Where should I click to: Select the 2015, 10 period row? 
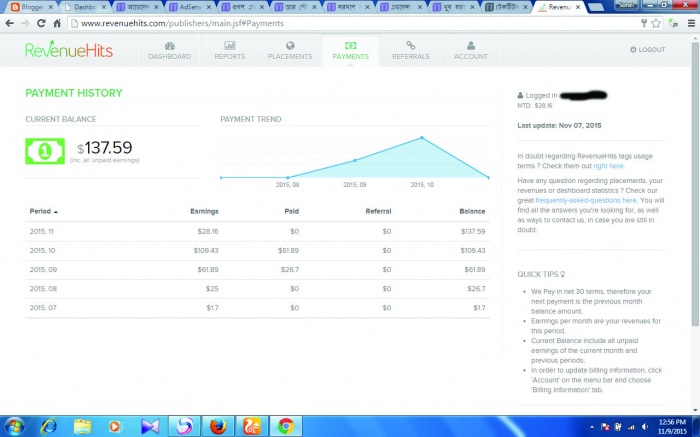[257, 250]
